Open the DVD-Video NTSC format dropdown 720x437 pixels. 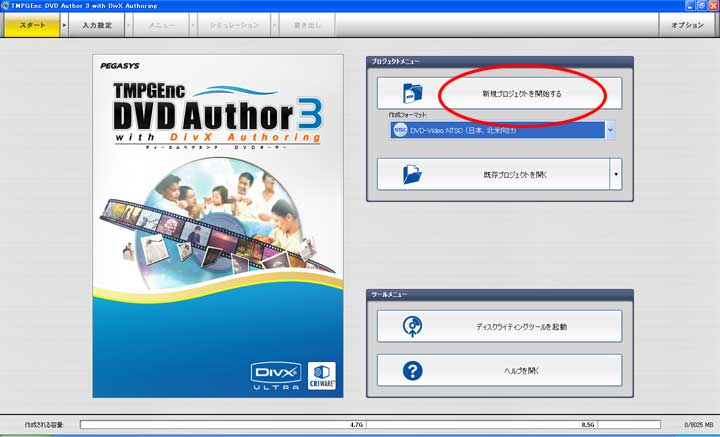[x=610, y=130]
